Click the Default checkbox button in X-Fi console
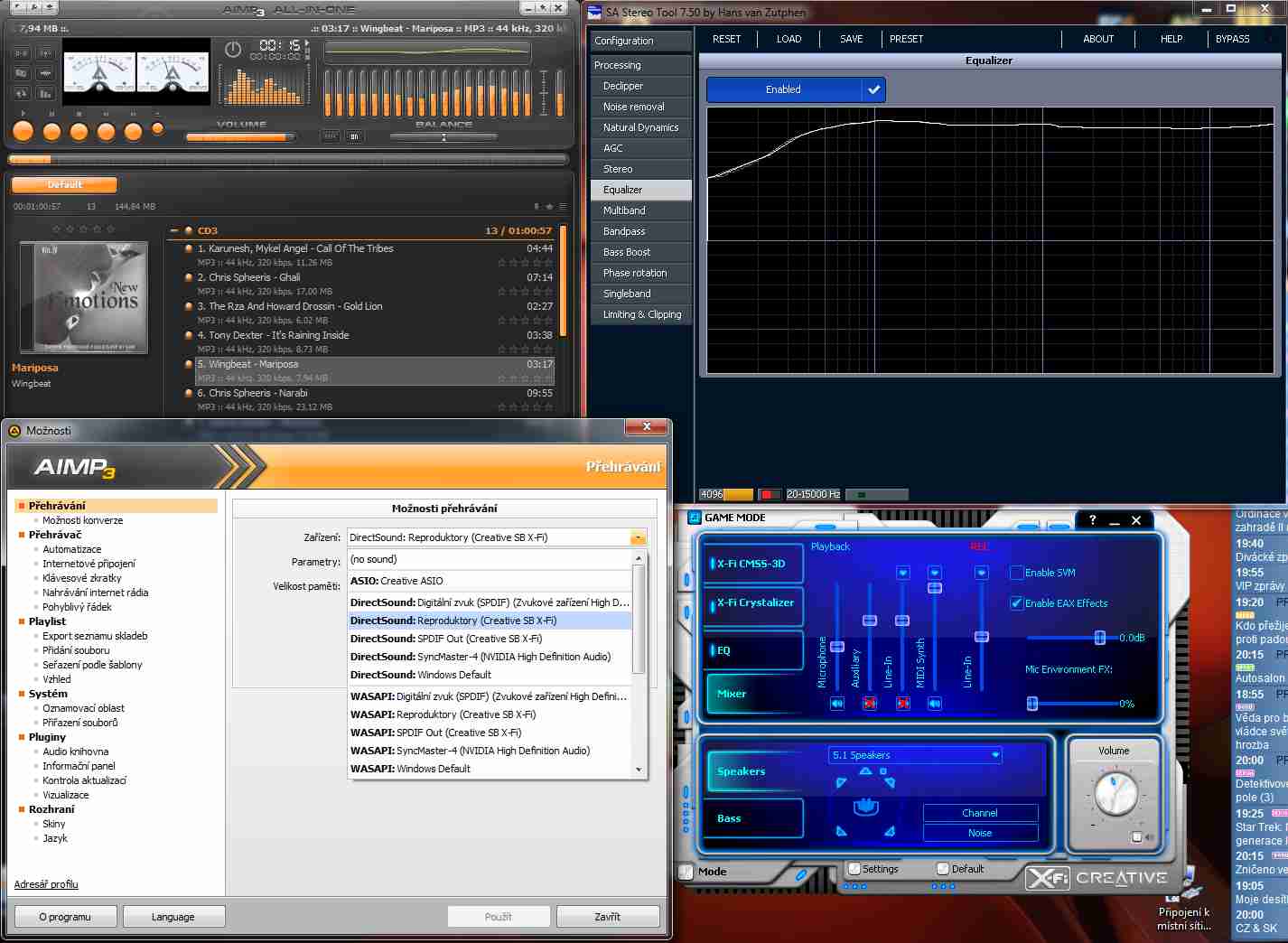This screenshot has height=943, width=1288. tap(943, 869)
